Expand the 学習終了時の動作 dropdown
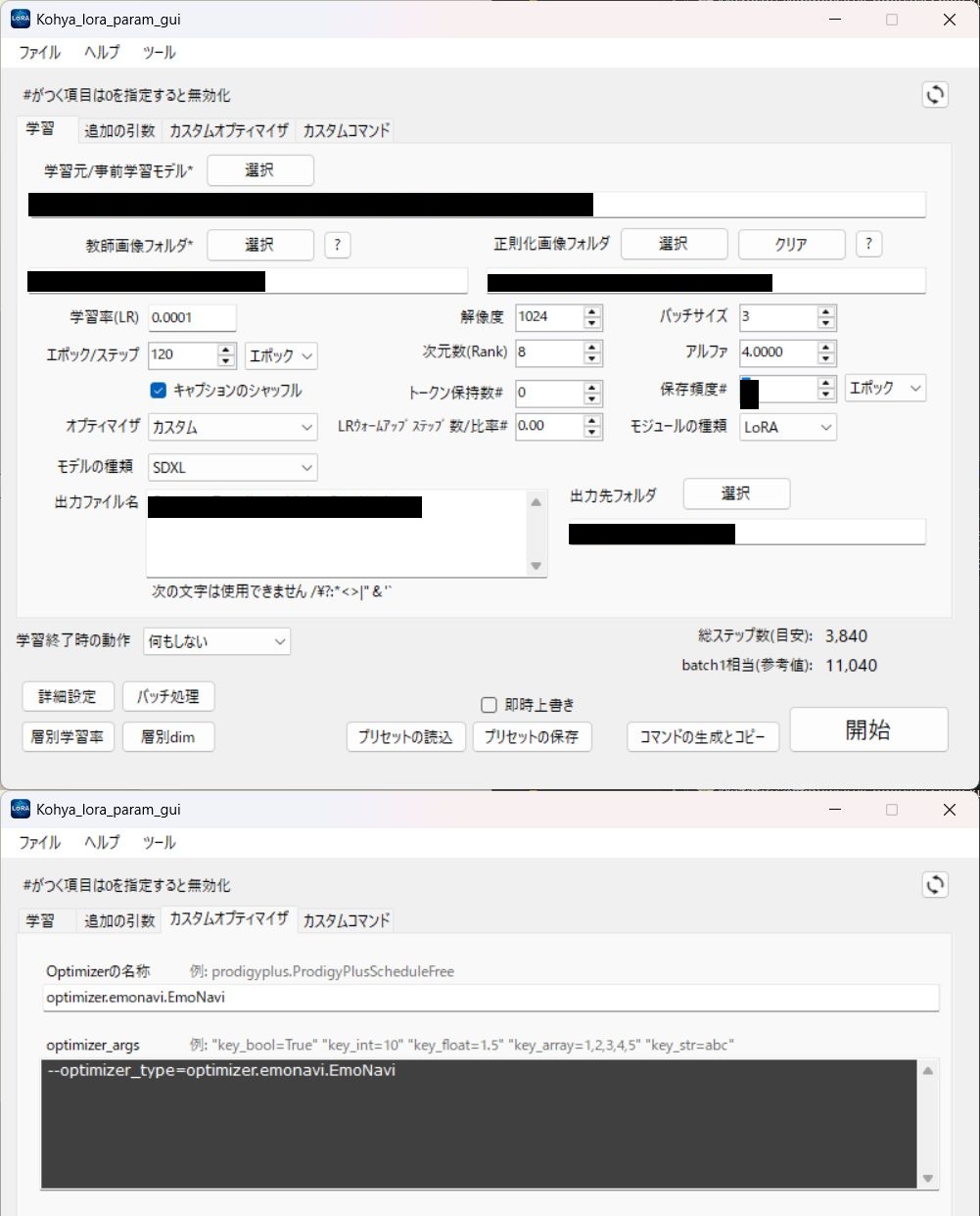 (x=216, y=642)
